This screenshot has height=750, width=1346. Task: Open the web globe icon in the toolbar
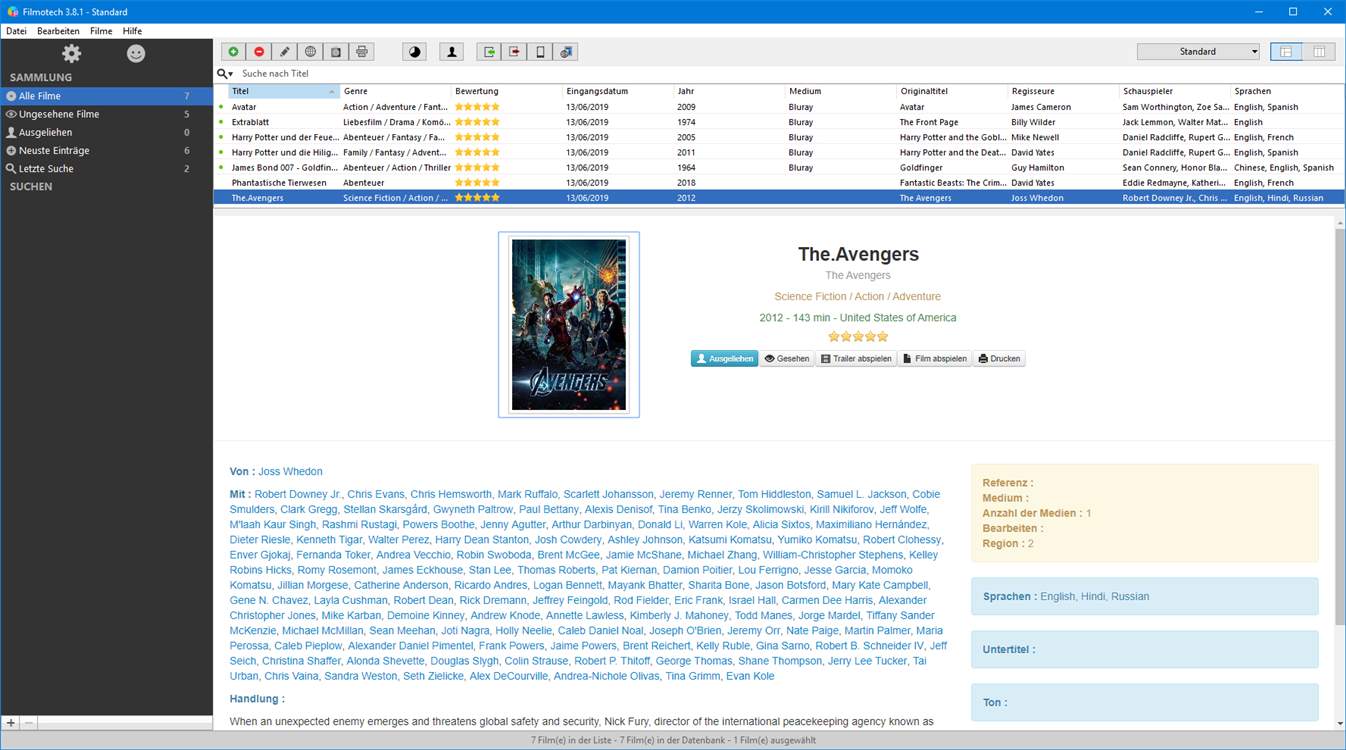[311, 52]
